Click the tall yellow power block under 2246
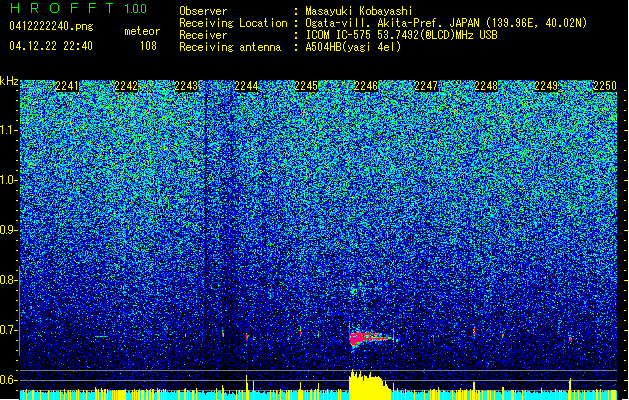Image resolution: width=629 pixels, height=400 pixels. (x=368, y=385)
